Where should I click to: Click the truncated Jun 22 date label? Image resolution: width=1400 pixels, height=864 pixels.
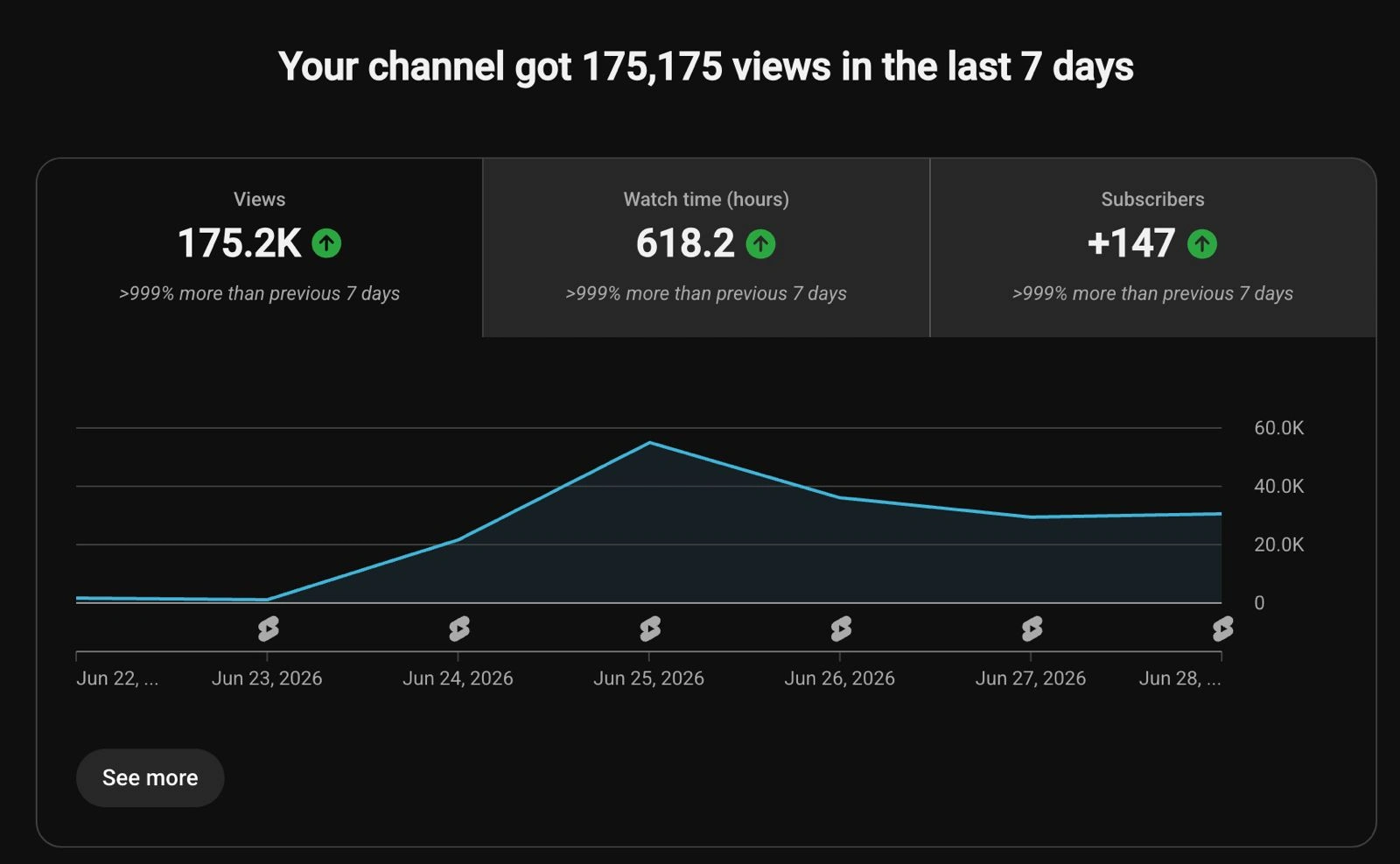(x=117, y=678)
